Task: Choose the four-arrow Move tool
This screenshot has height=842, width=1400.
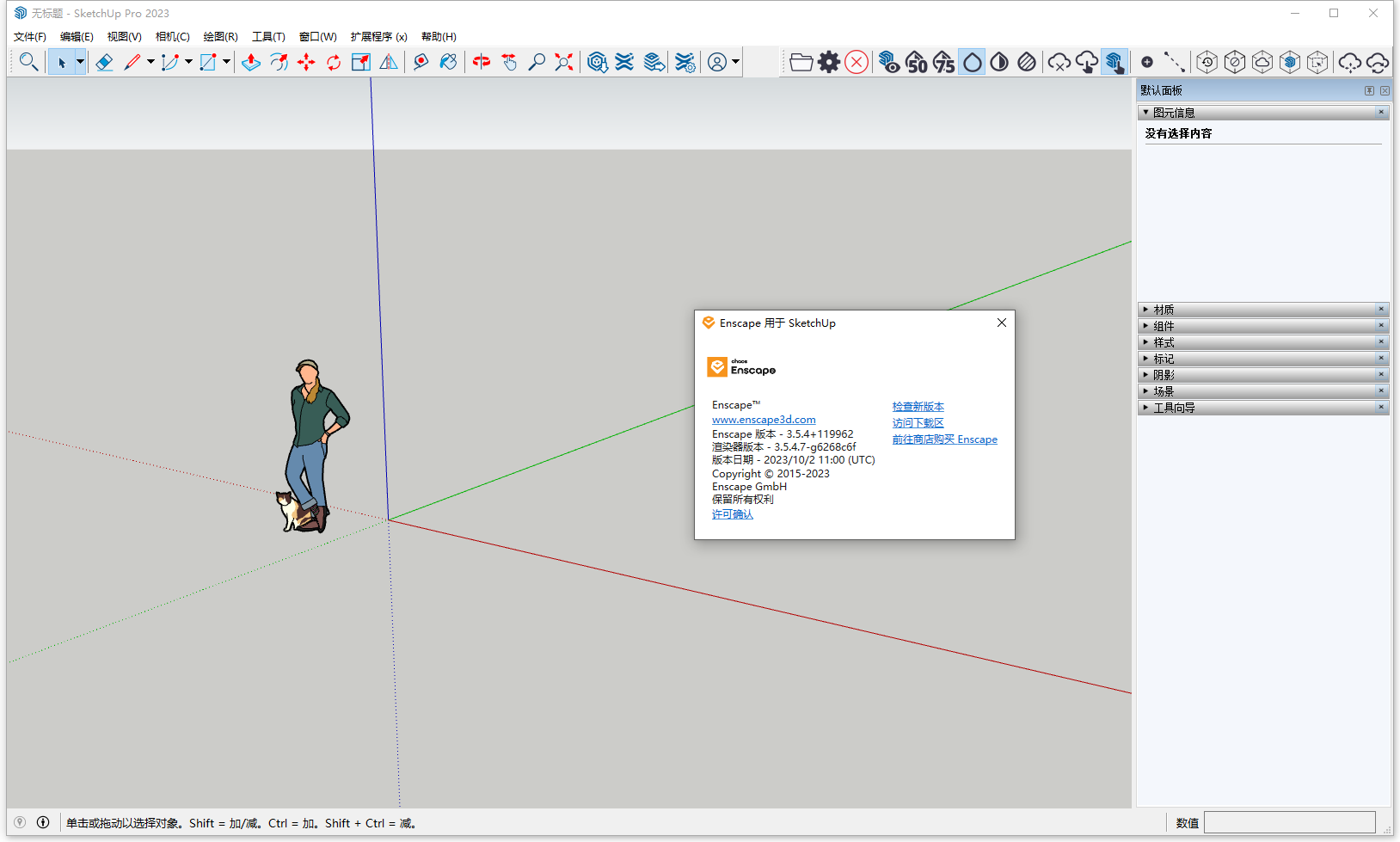Action: pos(306,62)
